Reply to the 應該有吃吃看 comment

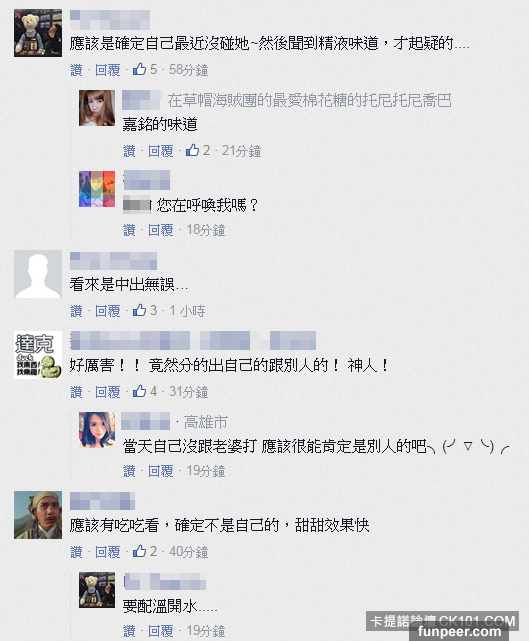click(x=108, y=552)
